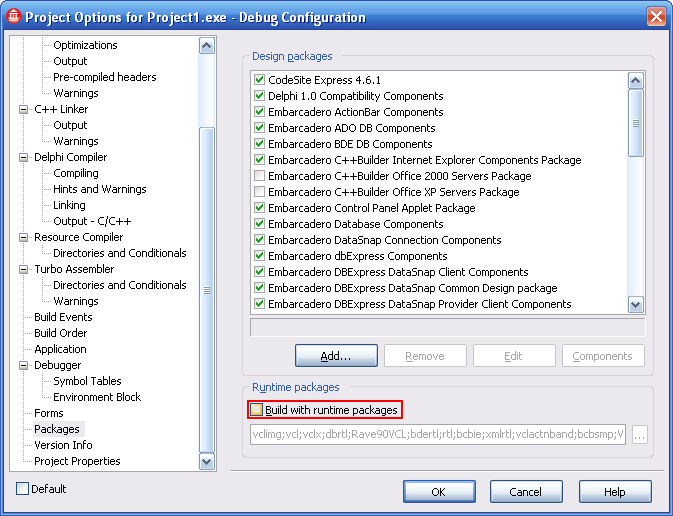Click the Add... button
Screen dimensions: 673x516
point(336,356)
